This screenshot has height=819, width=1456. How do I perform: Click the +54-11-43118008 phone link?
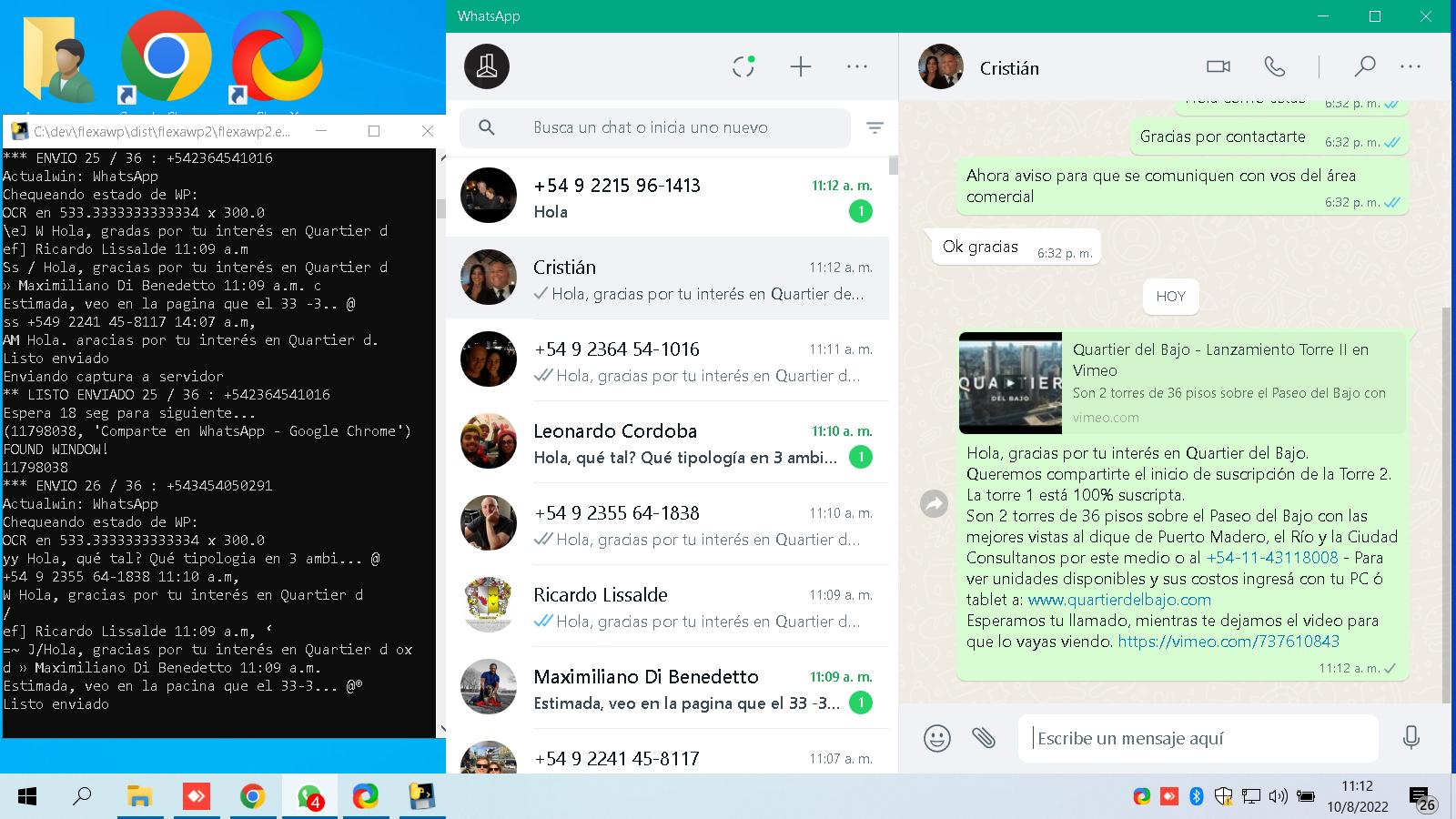click(1272, 558)
